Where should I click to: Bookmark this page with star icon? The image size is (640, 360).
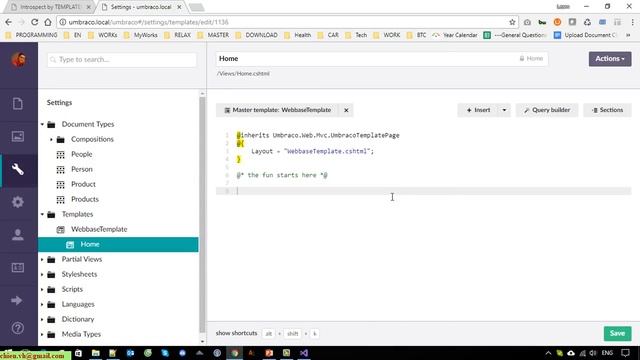click(512, 22)
